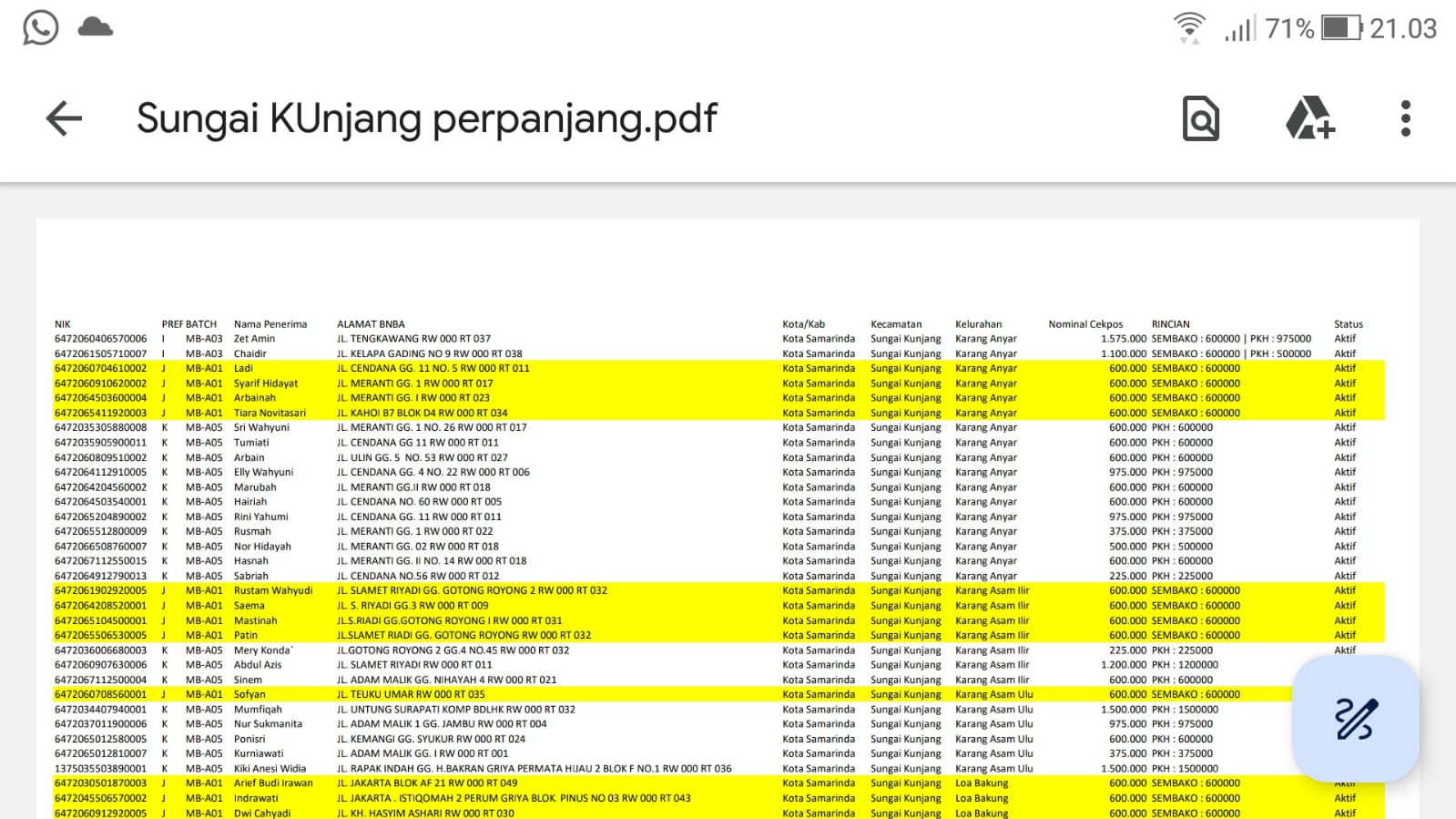Viewport: 1456px width, 819px height.
Task: Select name Elly Wahyuni
Action: pyautogui.click(x=263, y=472)
